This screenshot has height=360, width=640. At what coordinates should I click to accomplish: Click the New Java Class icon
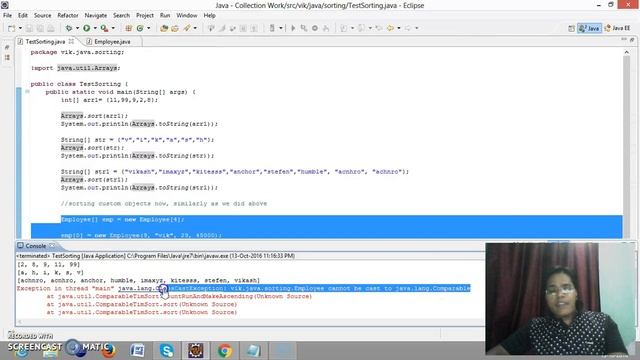(140, 28)
